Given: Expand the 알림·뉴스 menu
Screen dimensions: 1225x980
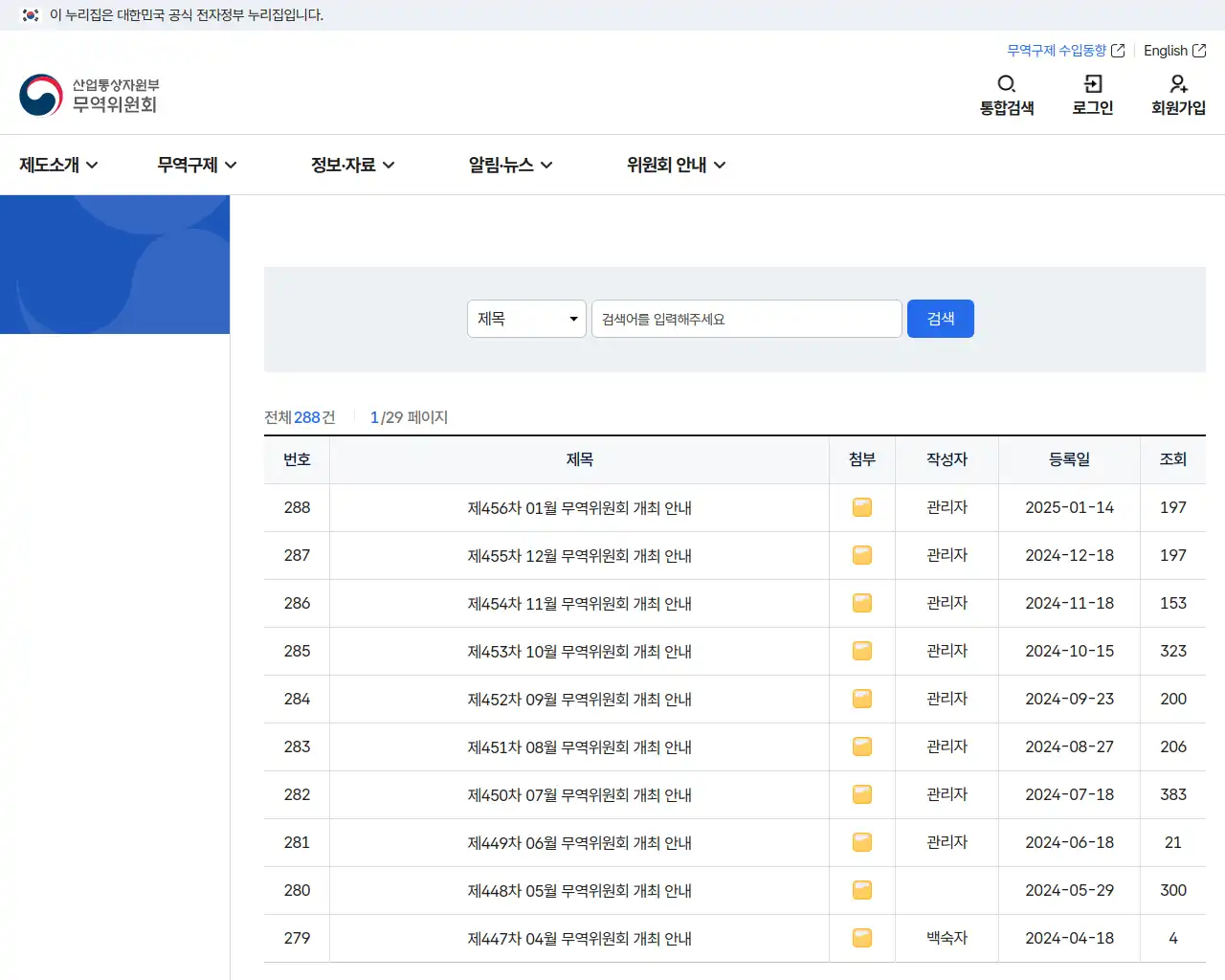Looking at the screenshot, I should pyautogui.click(x=510, y=165).
